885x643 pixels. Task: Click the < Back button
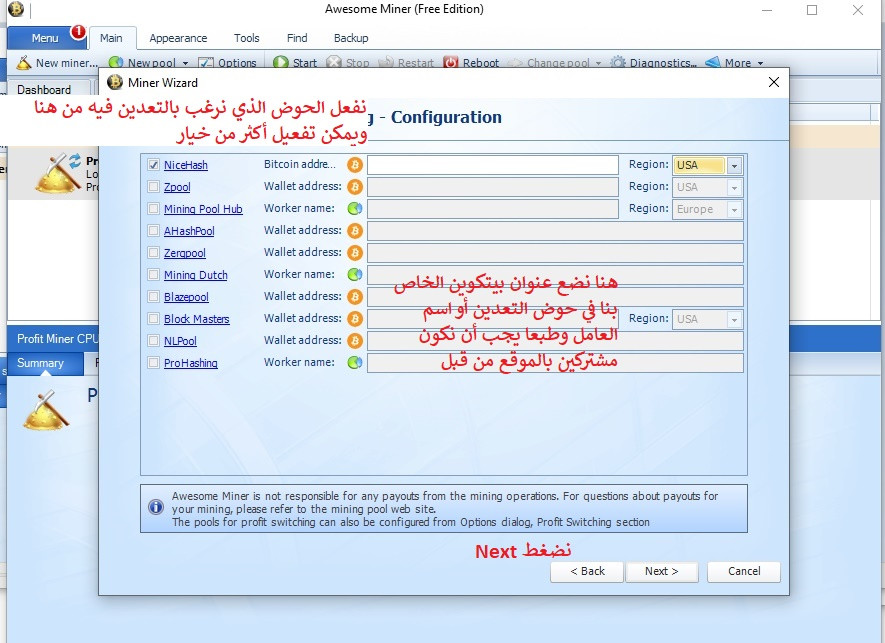click(587, 571)
